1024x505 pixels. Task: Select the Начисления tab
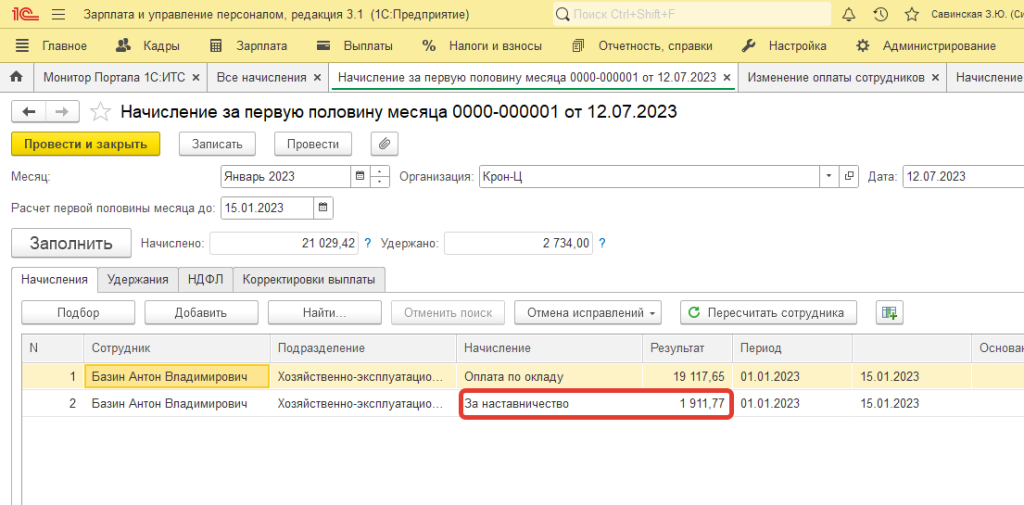[54, 280]
